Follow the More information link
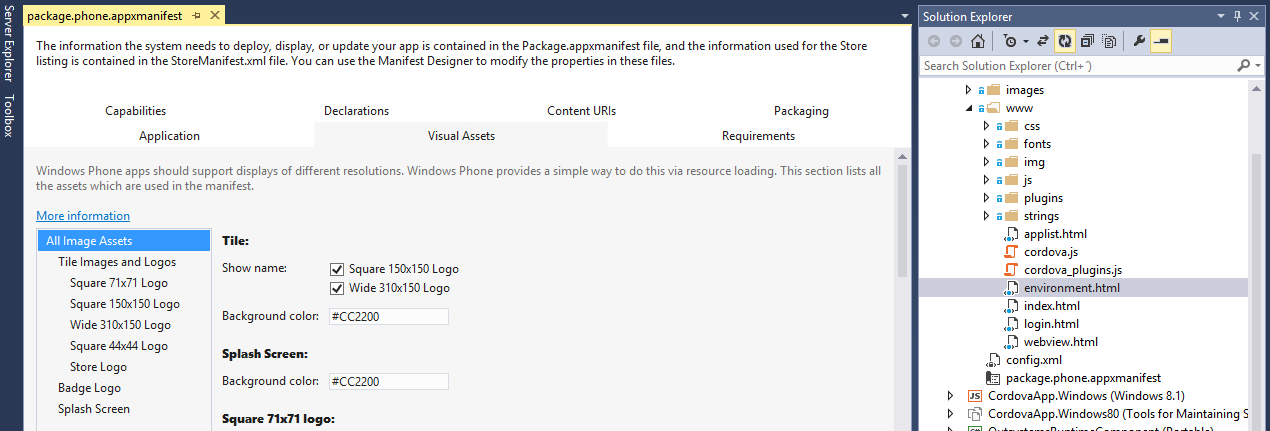This screenshot has height=431, width=1270. [x=83, y=216]
